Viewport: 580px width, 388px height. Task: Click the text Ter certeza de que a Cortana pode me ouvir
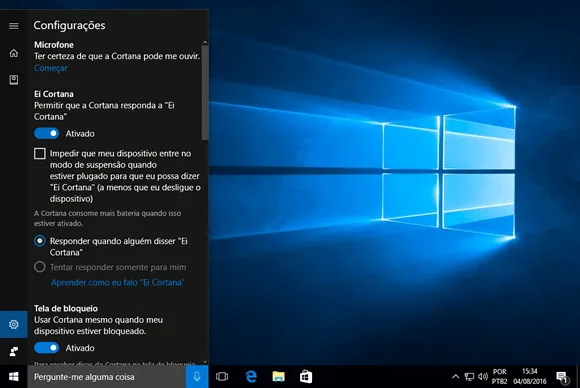117,56
